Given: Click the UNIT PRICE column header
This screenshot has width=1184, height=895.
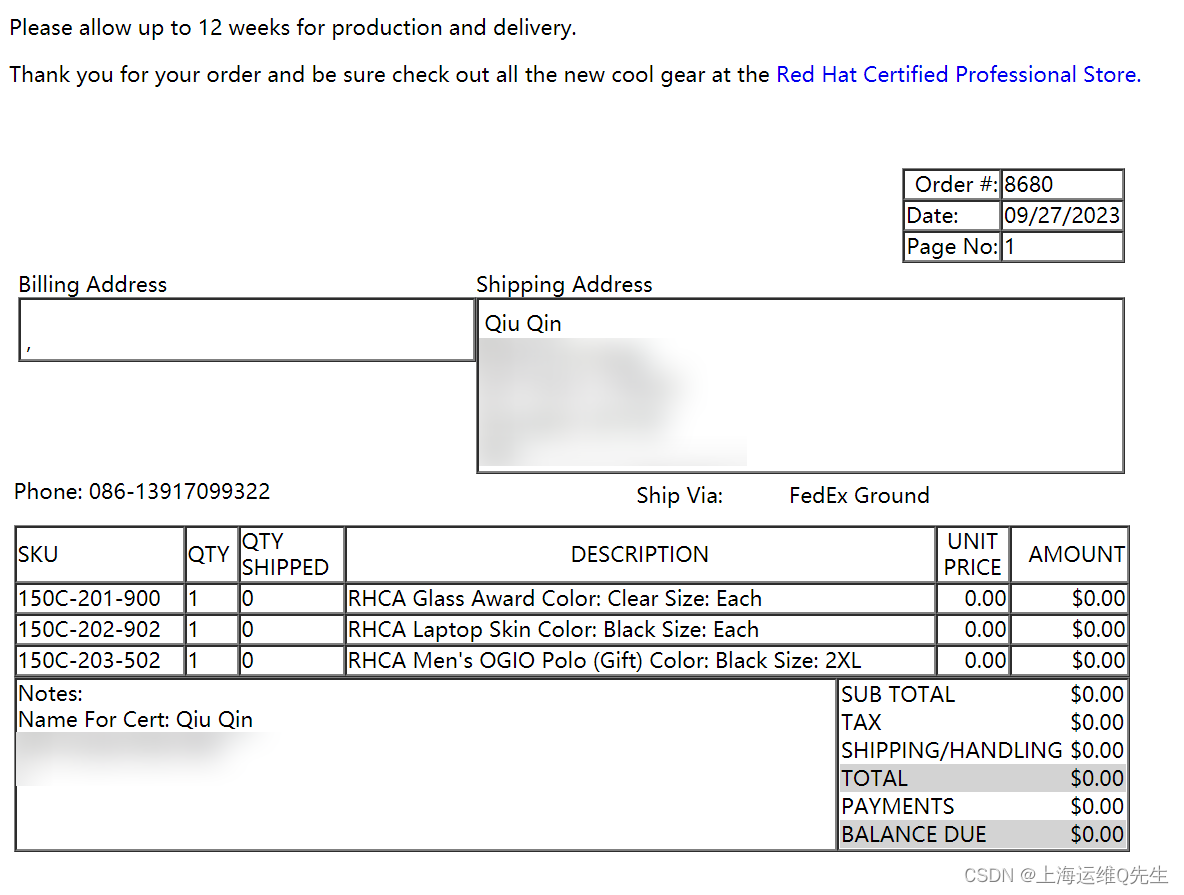Looking at the screenshot, I should coord(973,554).
